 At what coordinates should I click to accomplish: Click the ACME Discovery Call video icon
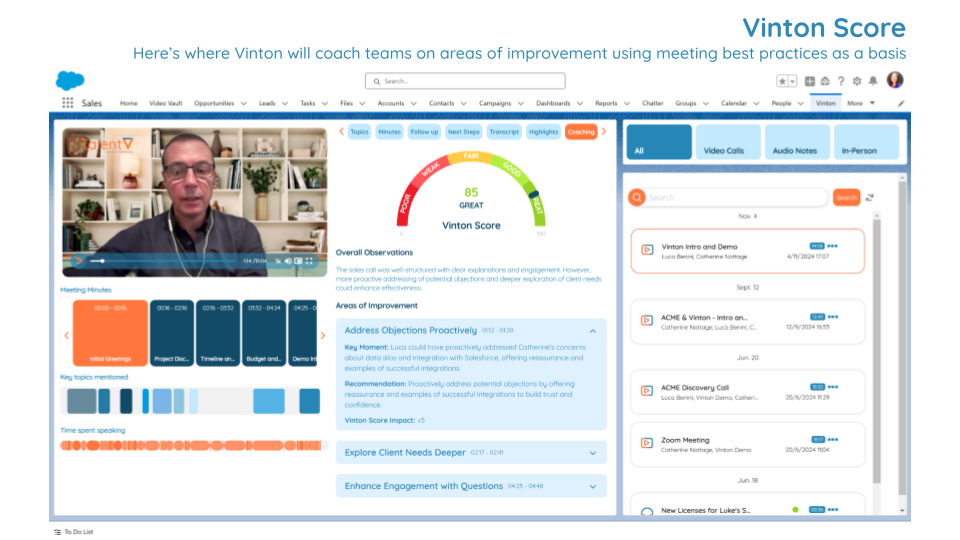click(647, 391)
